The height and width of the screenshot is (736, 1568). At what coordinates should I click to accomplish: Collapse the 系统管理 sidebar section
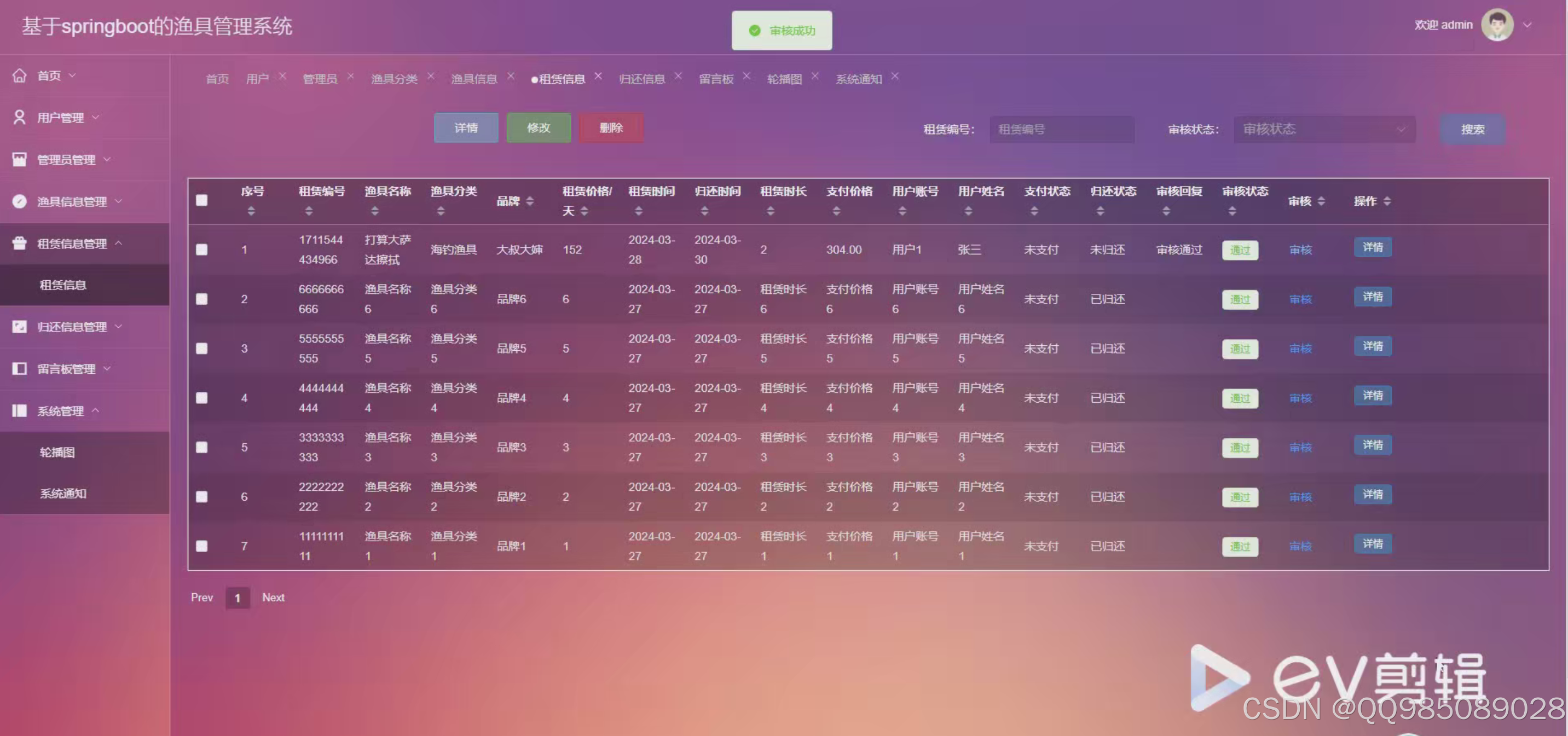(x=96, y=410)
